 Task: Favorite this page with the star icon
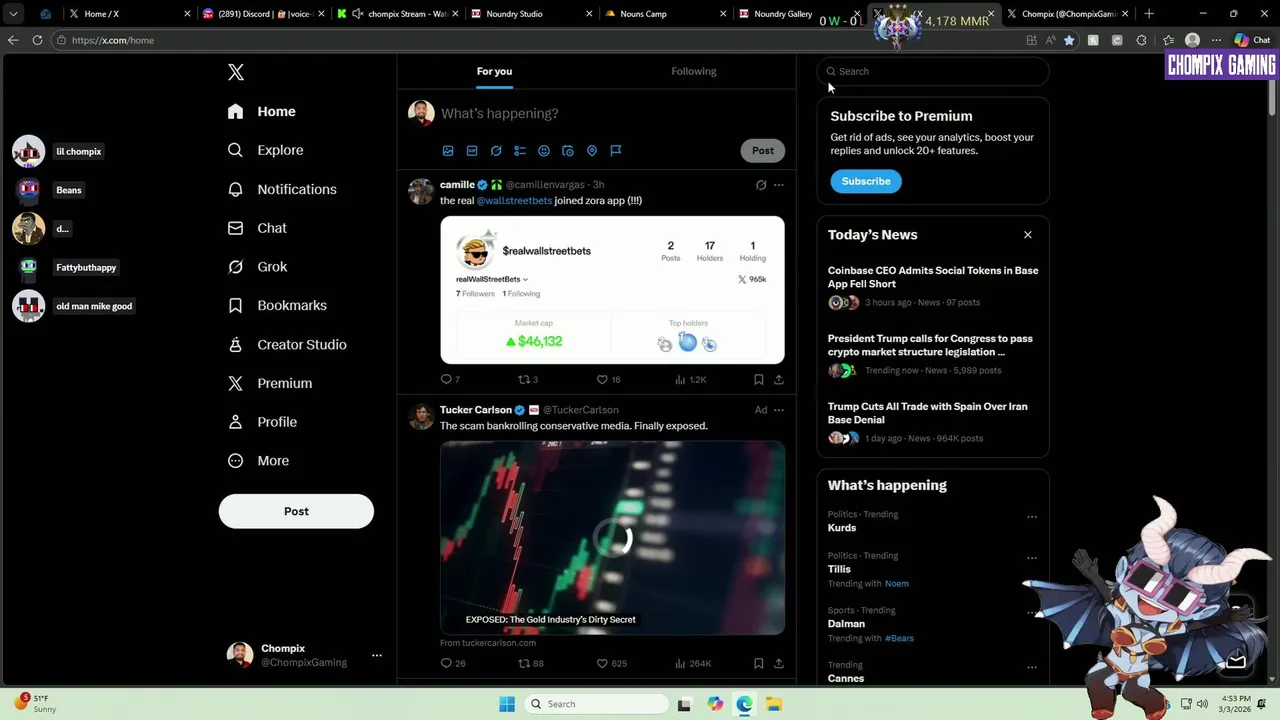point(1069,40)
